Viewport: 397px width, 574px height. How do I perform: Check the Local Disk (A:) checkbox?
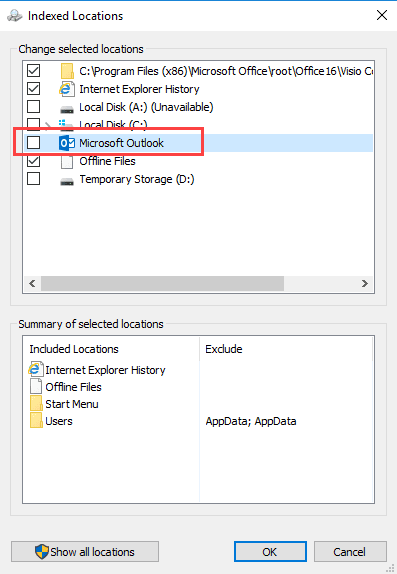[x=34, y=107]
